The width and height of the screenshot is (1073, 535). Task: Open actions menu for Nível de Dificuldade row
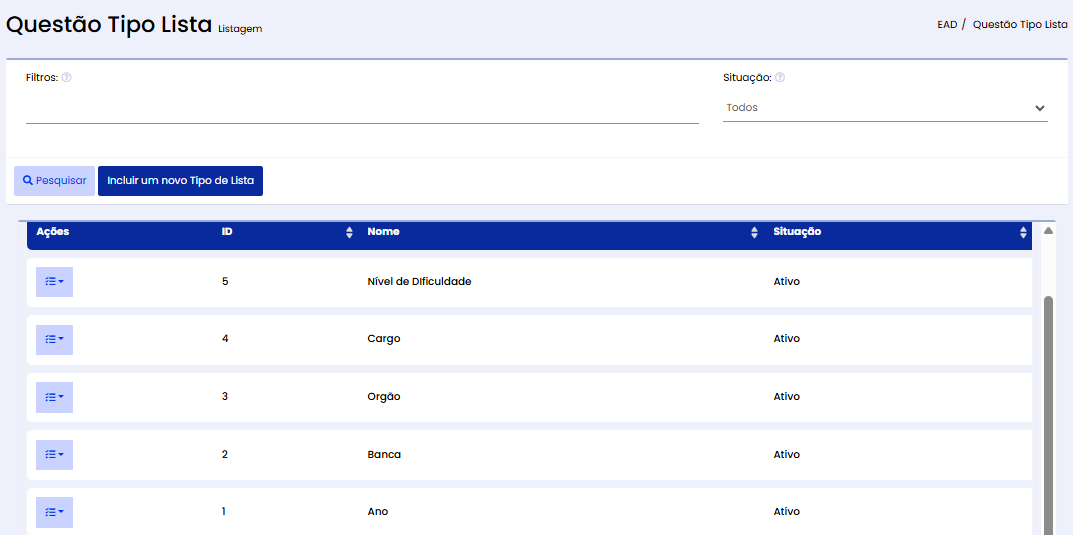point(54,282)
